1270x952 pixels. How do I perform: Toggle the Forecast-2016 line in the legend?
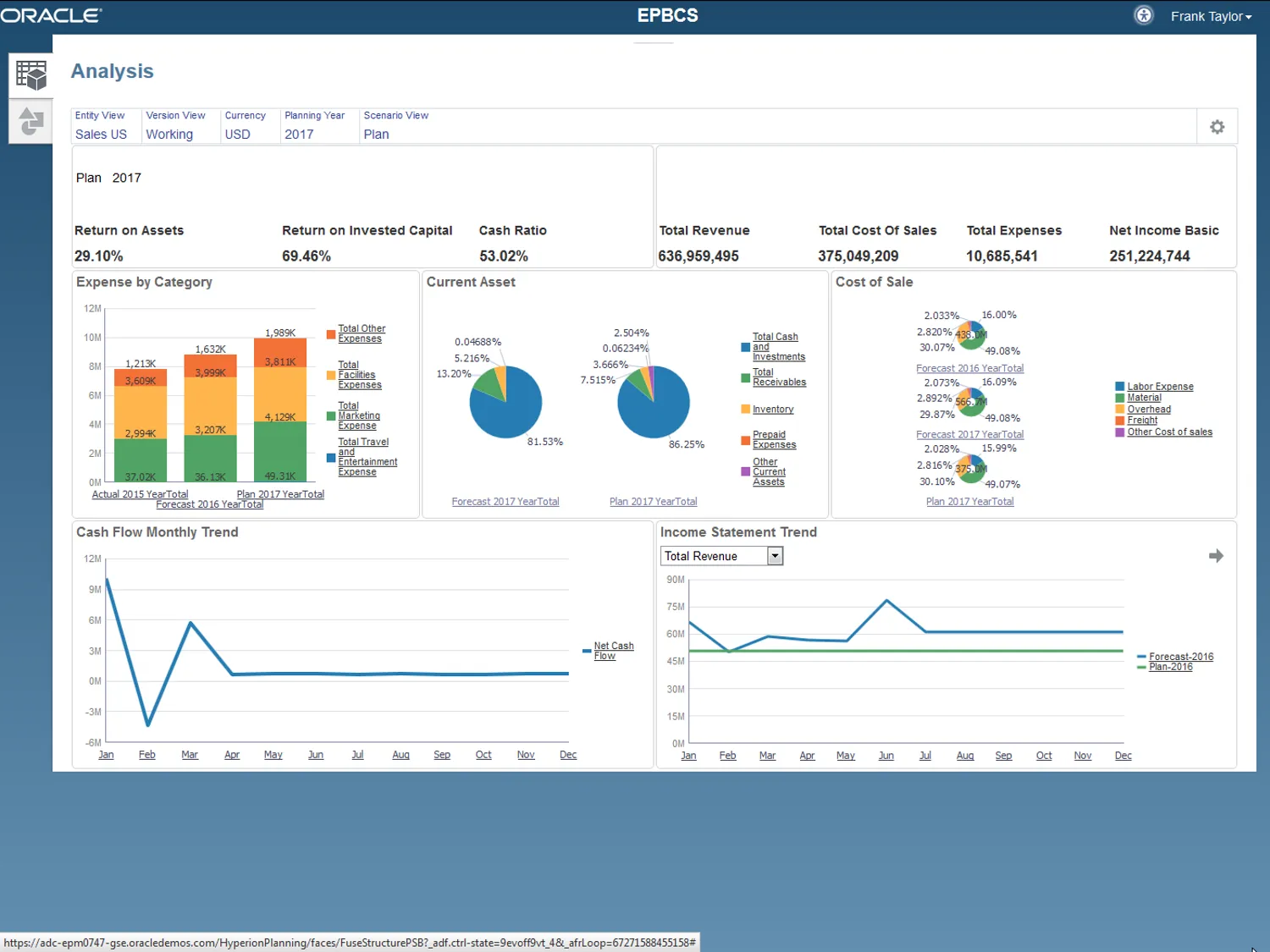[1181, 657]
